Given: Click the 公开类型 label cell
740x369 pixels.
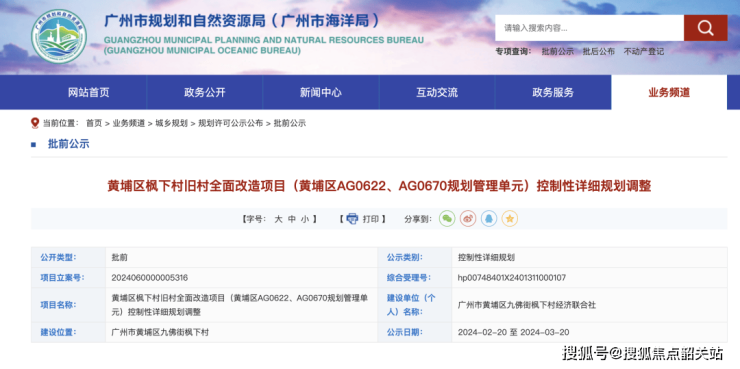Looking at the screenshot, I should (68, 258).
